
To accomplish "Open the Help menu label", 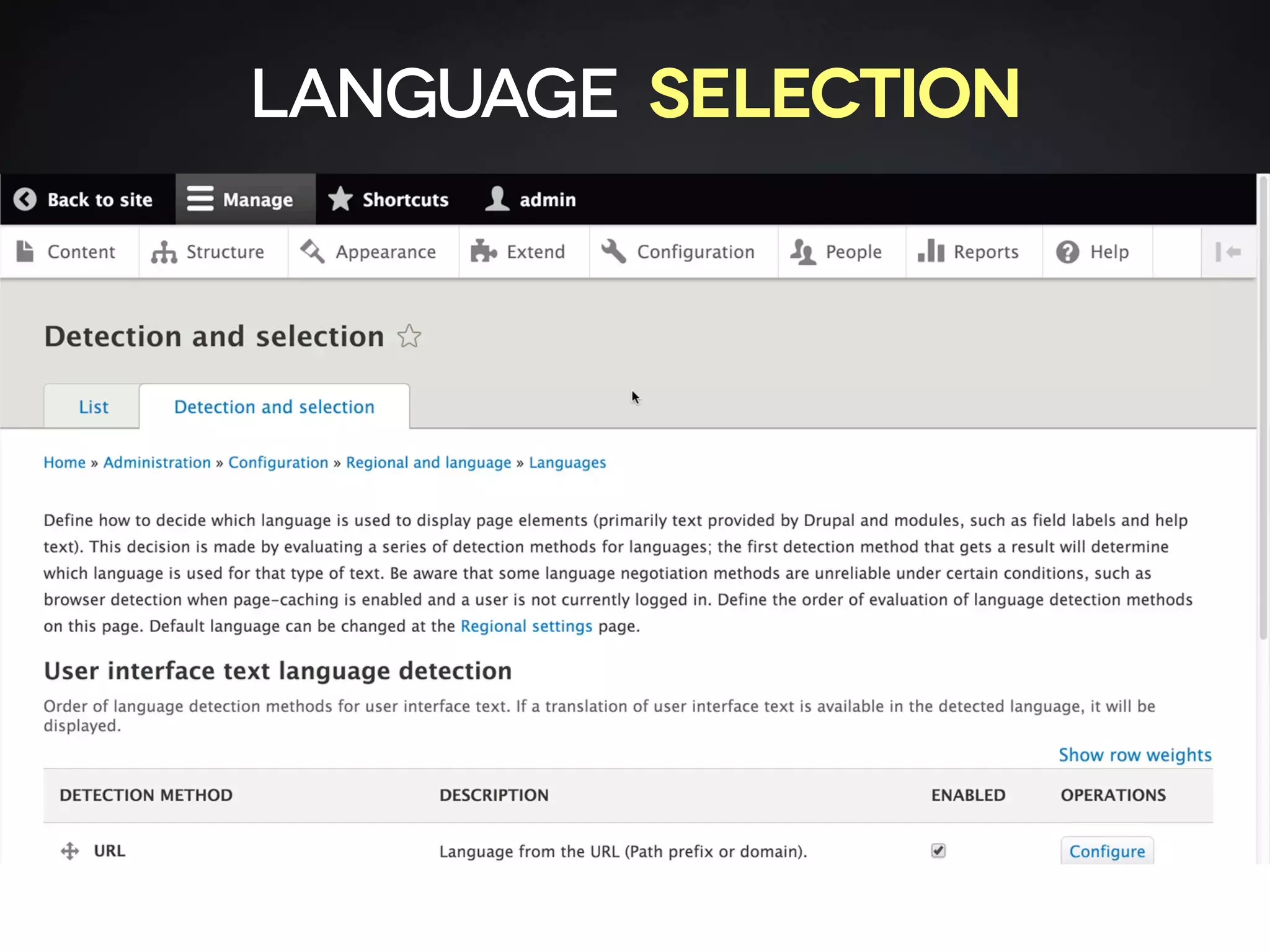I will coord(1109,252).
